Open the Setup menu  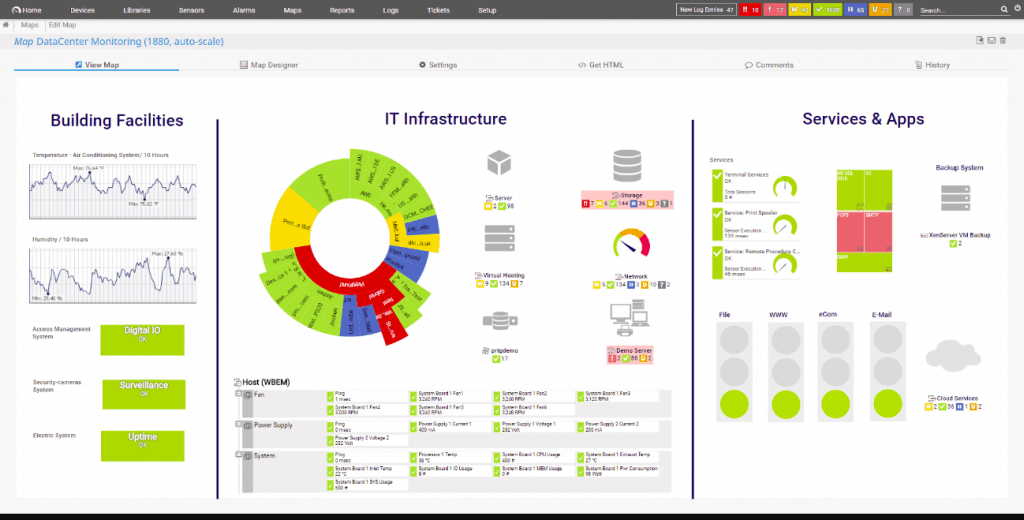click(487, 10)
